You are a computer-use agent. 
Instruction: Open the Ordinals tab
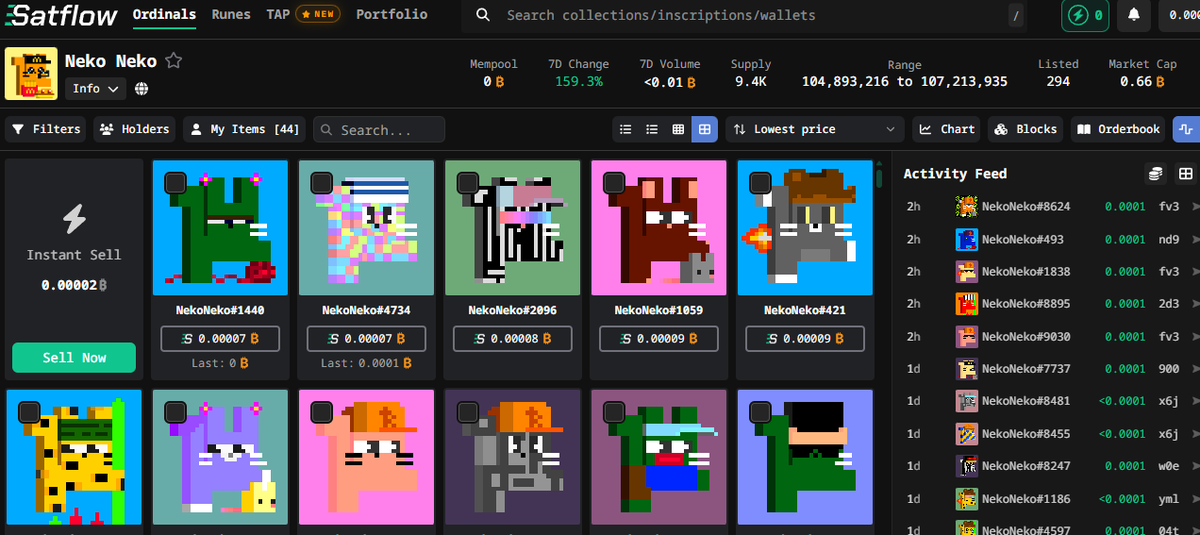tap(164, 15)
